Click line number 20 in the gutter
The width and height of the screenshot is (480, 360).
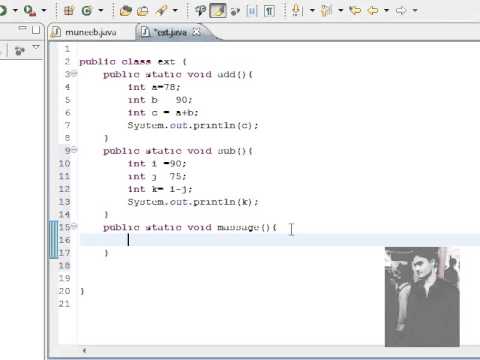point(64,291)
